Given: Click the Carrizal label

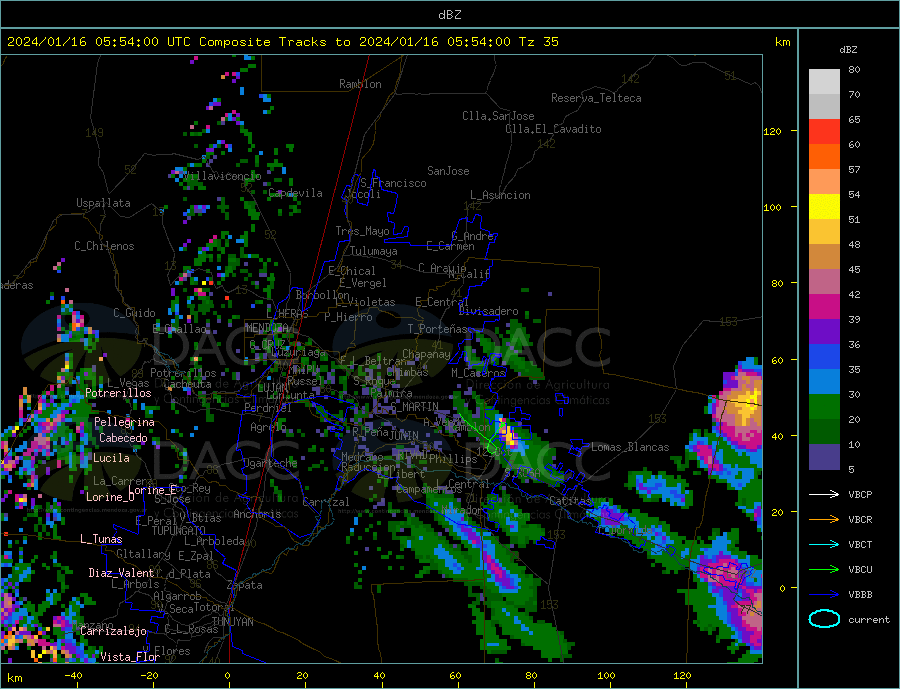Looking at the screenshot, I should tap(326, 502).
